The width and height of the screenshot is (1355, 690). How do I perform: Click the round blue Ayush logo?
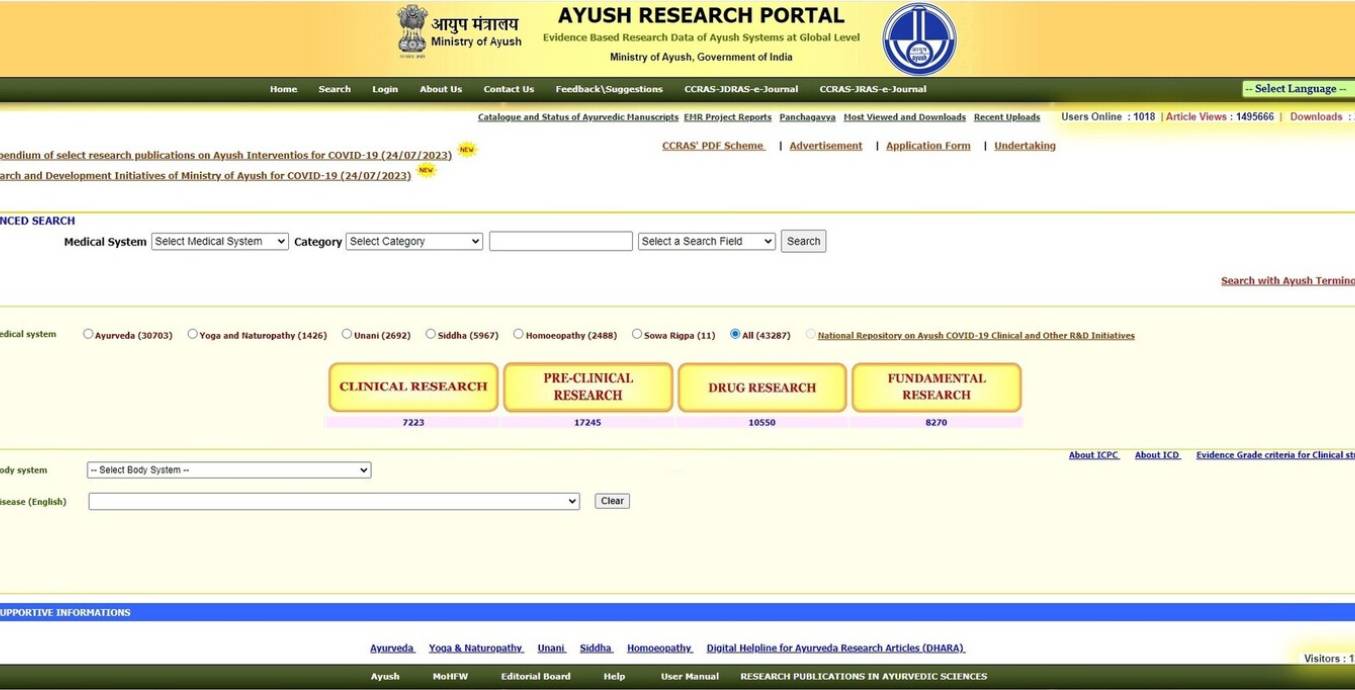pyautogui.click(x=919, y=39)
